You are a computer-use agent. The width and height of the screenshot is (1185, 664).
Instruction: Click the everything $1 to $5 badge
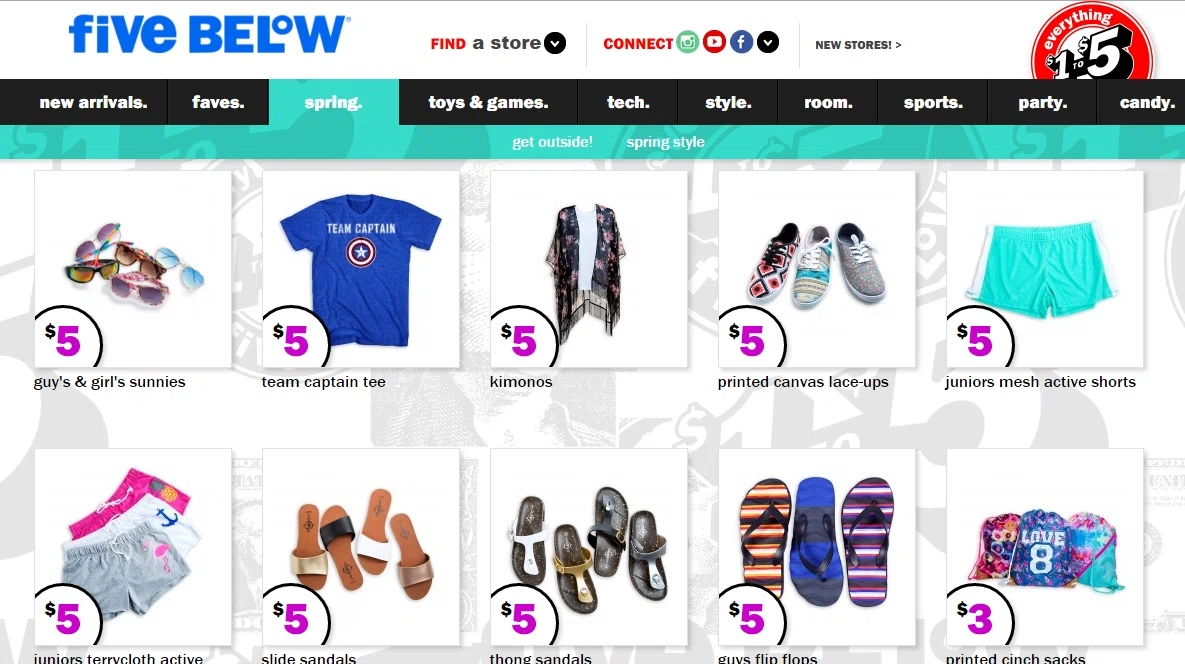1092,44
